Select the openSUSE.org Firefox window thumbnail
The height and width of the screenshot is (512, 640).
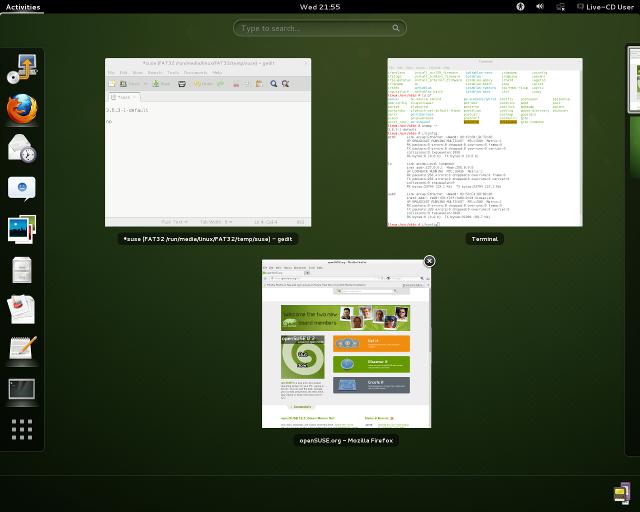coord(346,344)
